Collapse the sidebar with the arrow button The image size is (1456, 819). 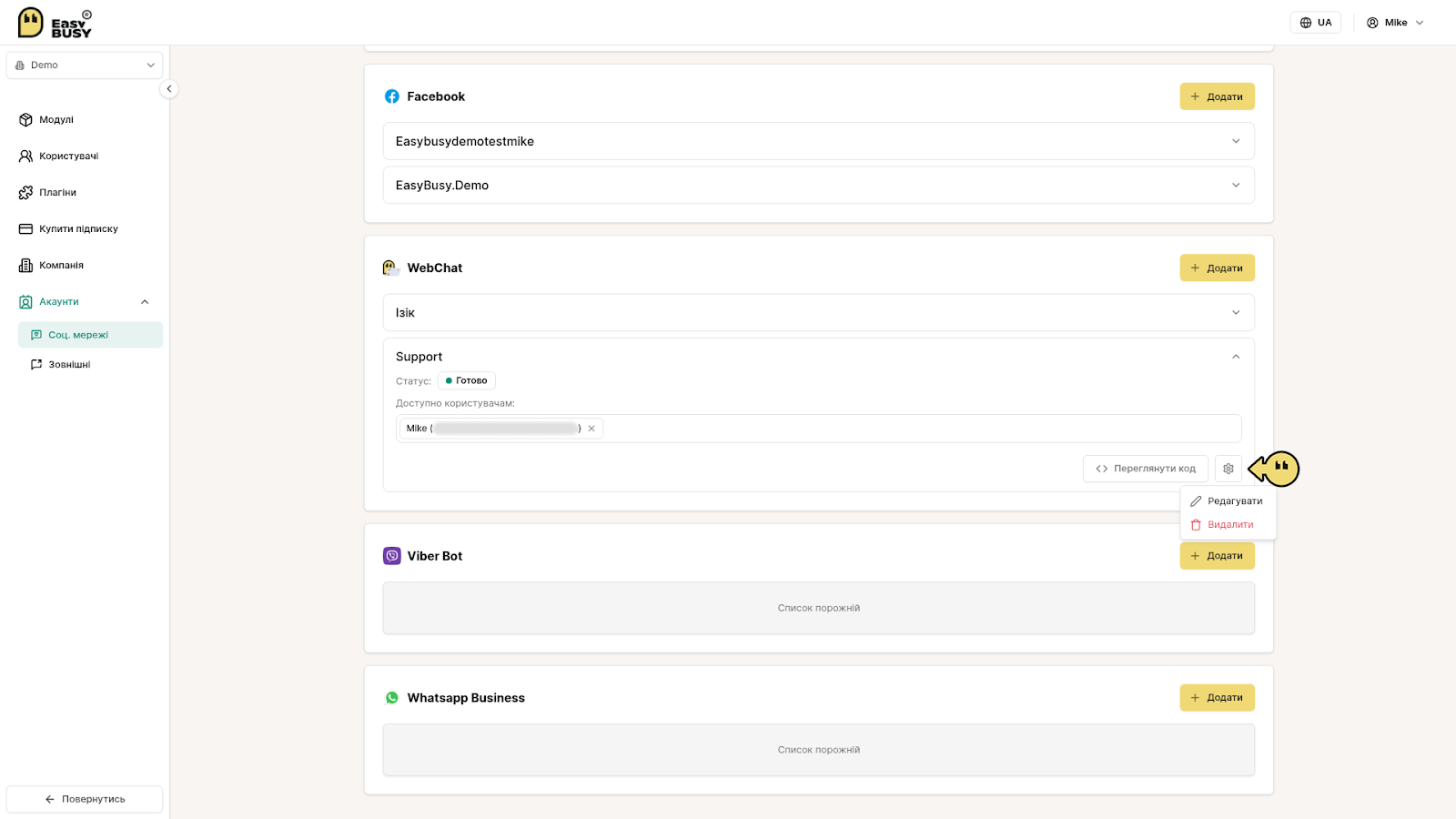169,89
